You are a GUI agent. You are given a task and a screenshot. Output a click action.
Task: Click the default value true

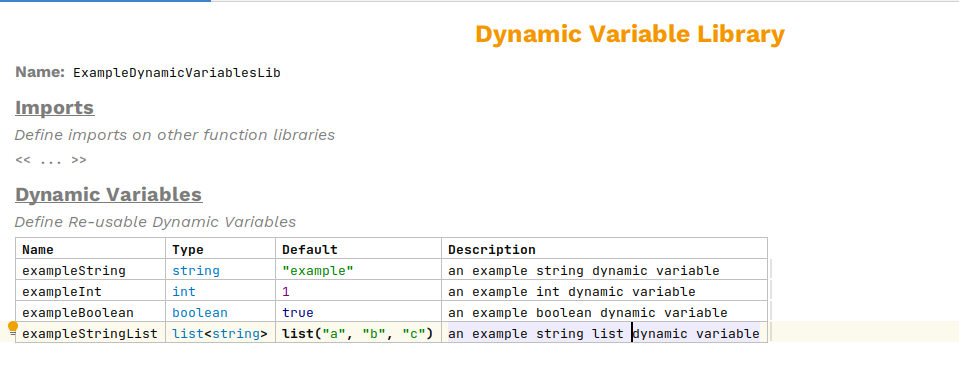click(298, 312)
